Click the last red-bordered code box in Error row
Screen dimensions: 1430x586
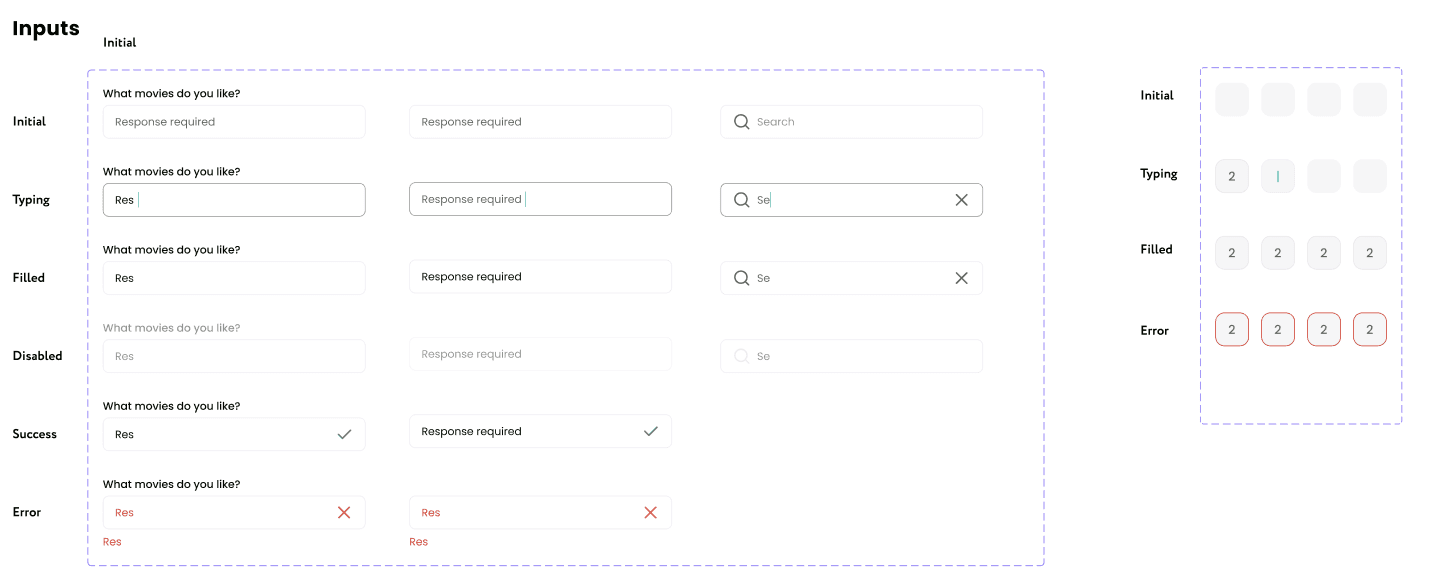click(x=1370, y=330)
